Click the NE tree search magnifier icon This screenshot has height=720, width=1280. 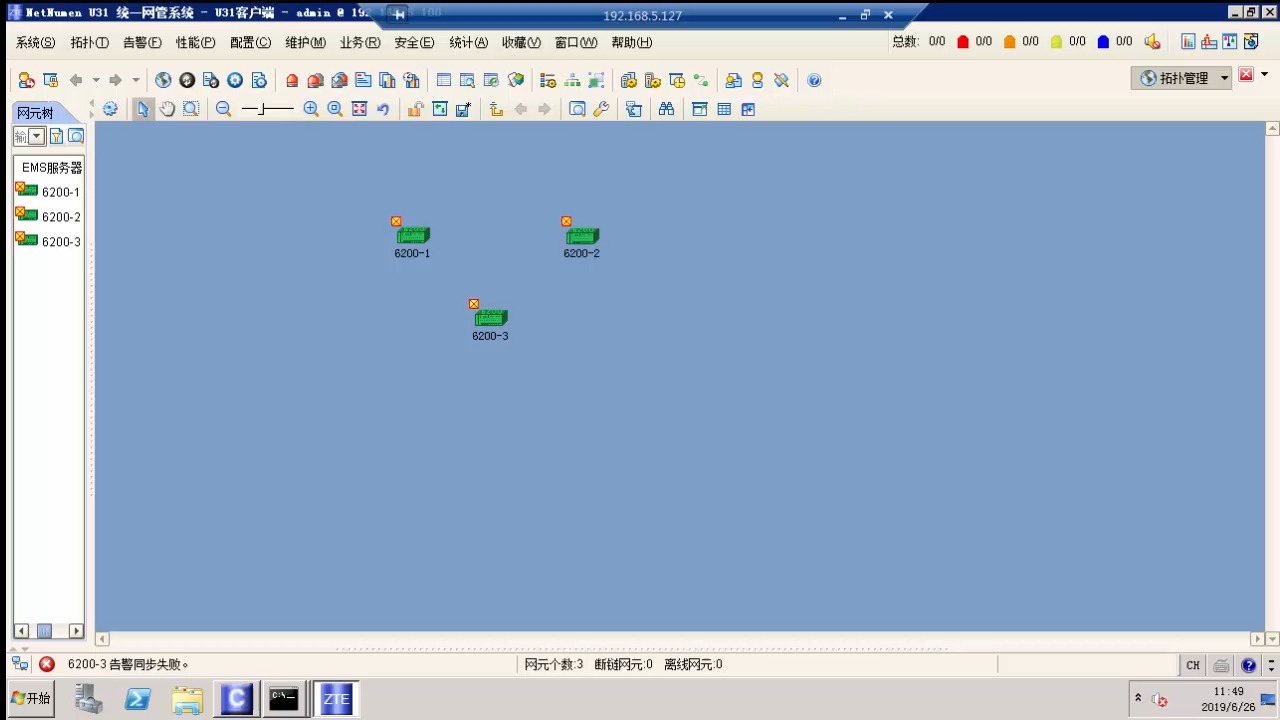tap(75, 136)
